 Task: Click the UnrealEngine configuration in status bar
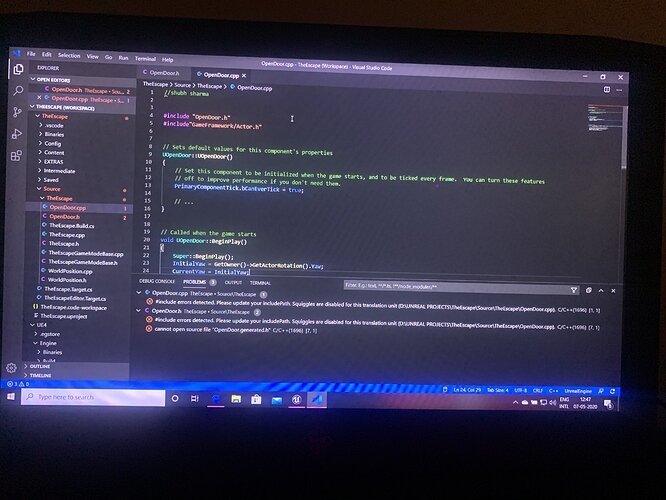pyautogui.click(x=578, y=391)
